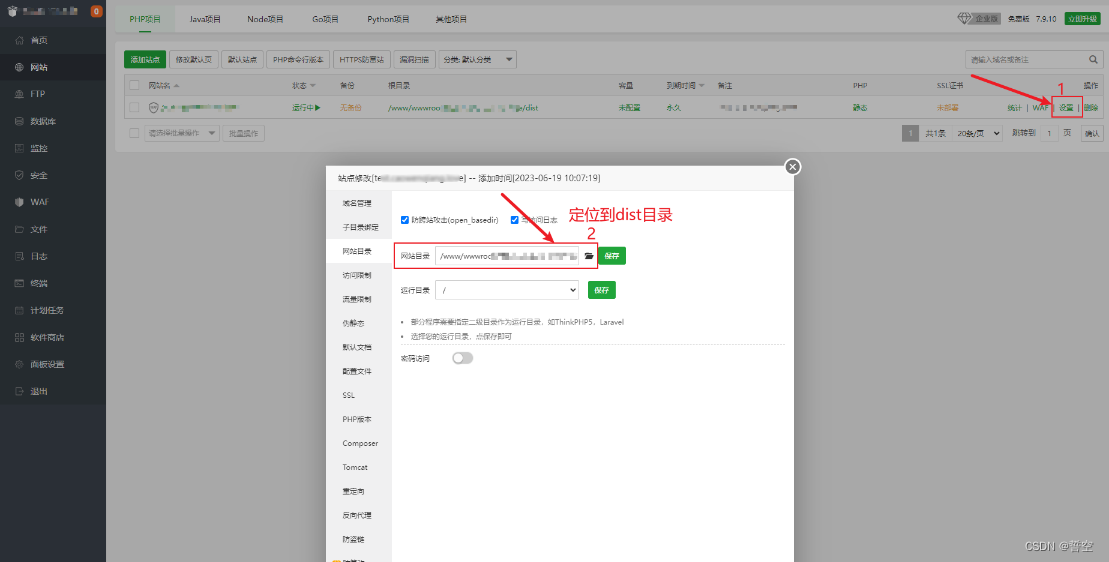Click the 数据库 database icon in sidebar
Image resolution: width=1109 pixels, height=562 pixels.
point(19,122)
